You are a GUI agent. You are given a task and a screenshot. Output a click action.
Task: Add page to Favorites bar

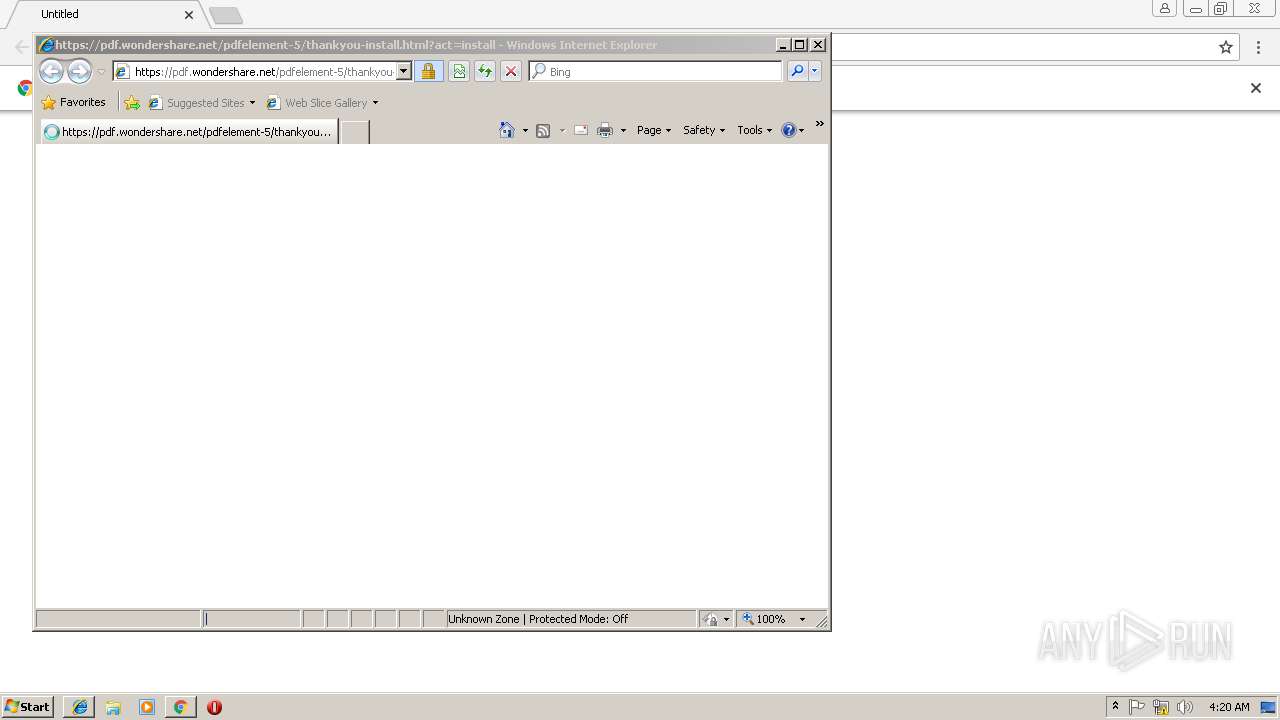pos(132,102)
